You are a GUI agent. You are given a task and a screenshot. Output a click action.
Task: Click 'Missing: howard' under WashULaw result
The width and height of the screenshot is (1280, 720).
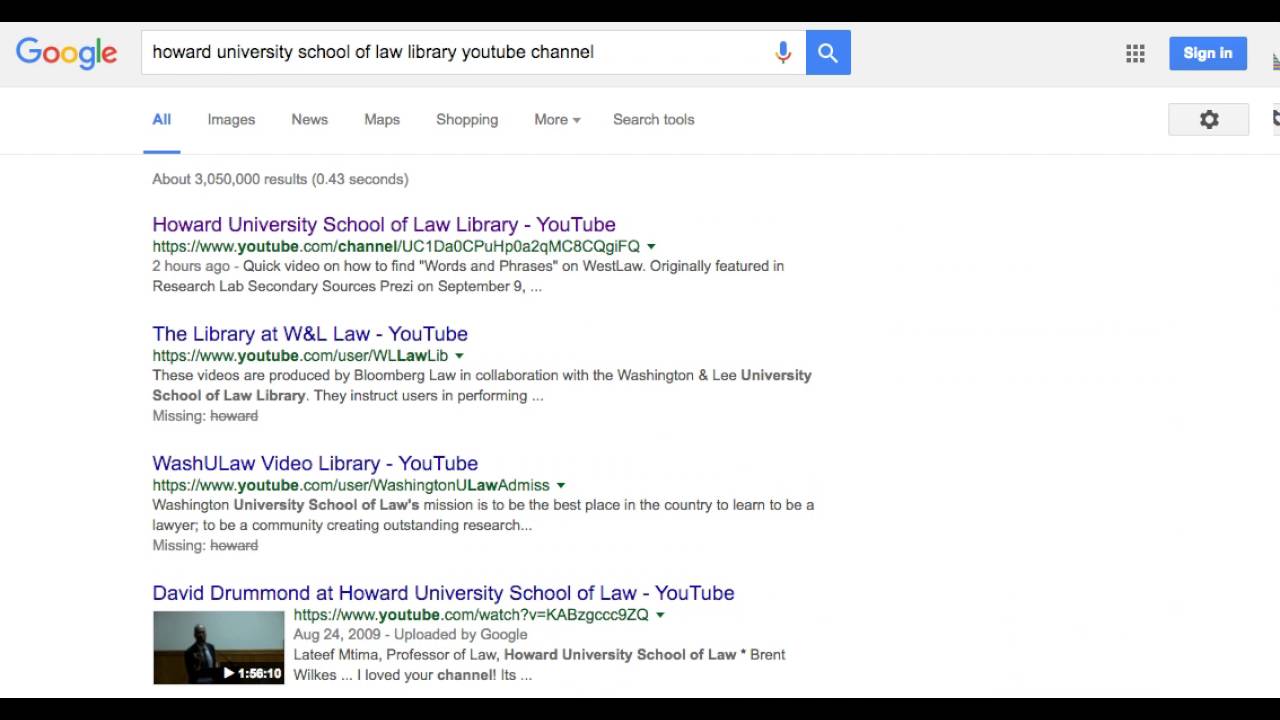[205, 546]
